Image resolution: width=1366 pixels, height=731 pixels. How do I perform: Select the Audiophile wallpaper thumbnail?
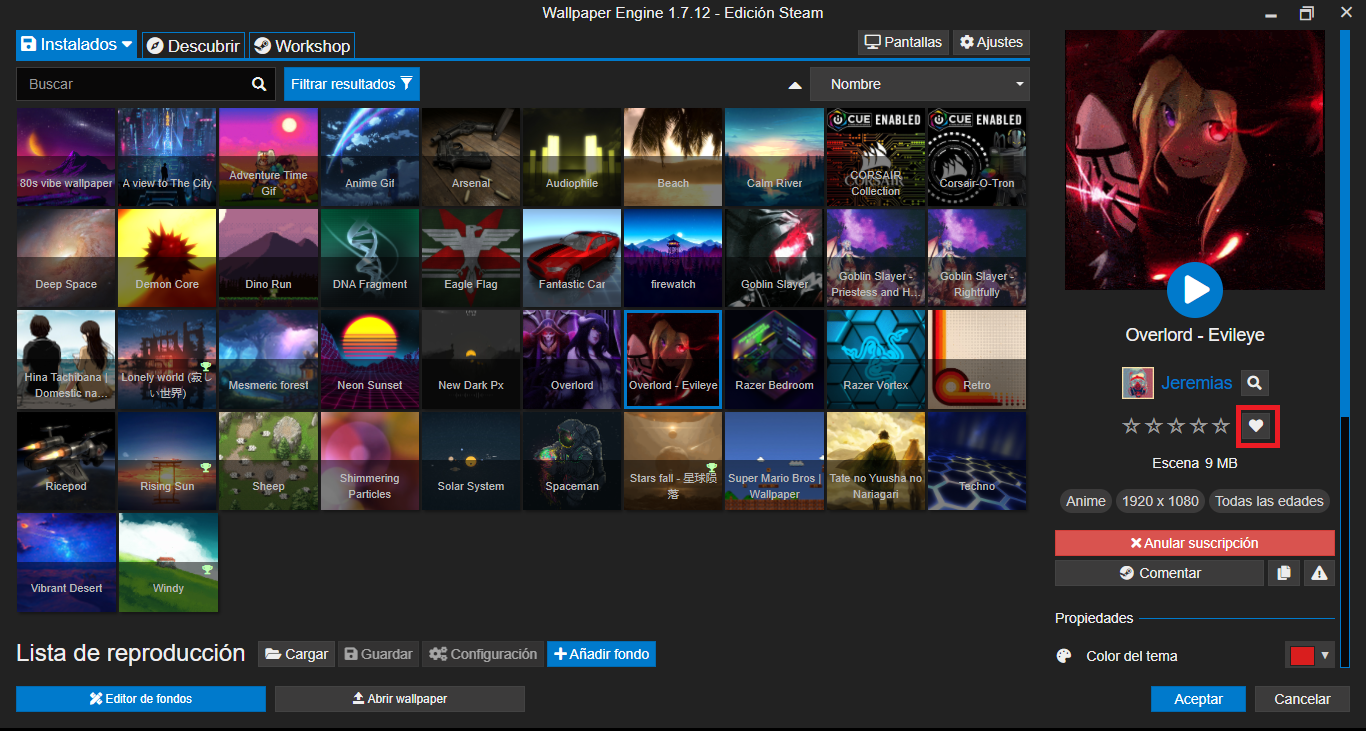point(572,156)
